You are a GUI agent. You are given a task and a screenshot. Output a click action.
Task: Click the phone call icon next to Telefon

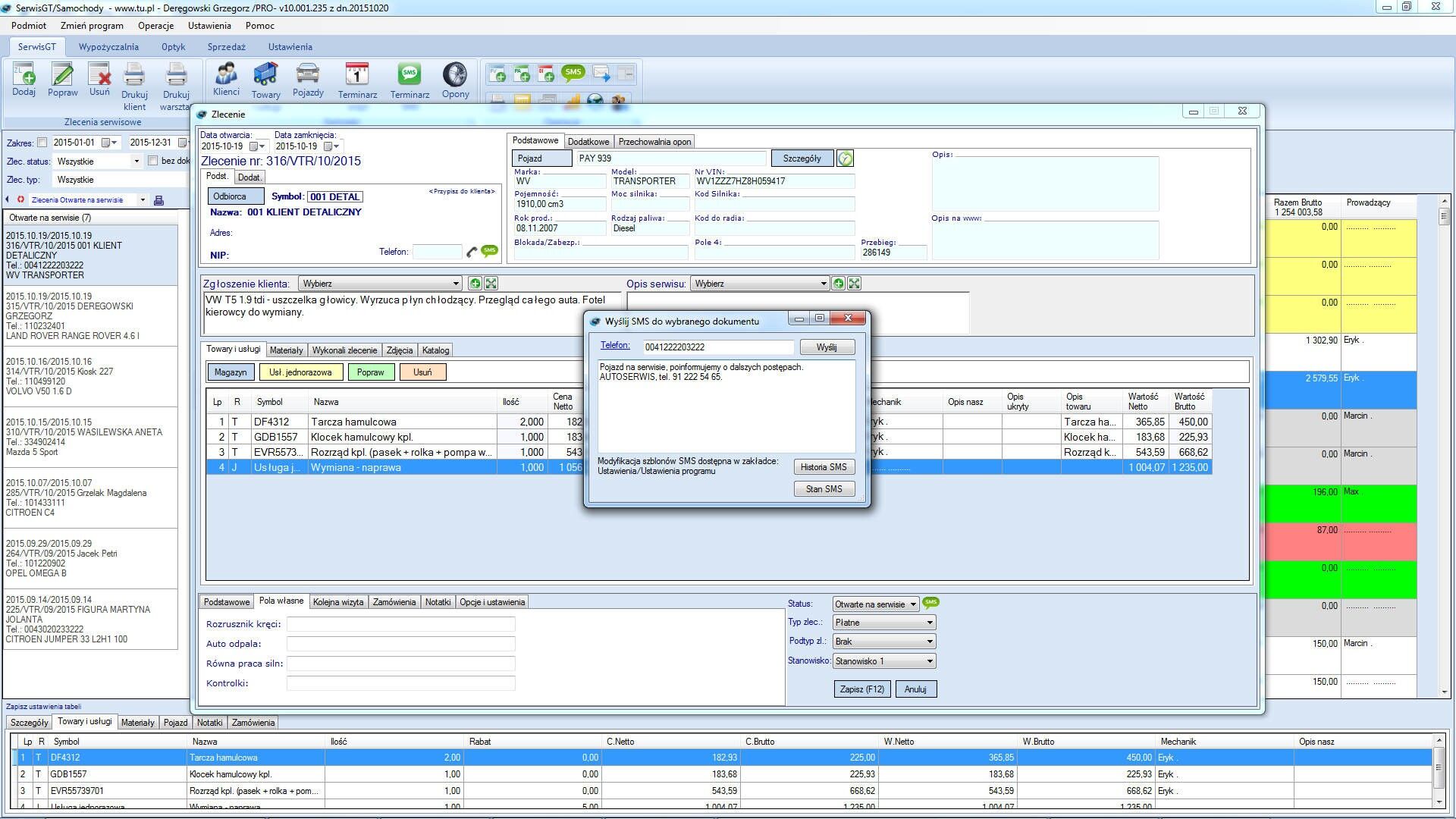coord(472,252)
